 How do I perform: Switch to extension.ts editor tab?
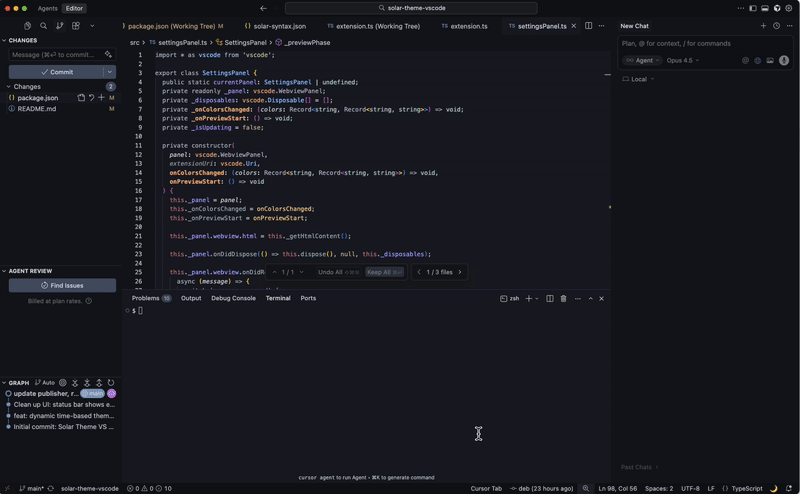(464, 26)
